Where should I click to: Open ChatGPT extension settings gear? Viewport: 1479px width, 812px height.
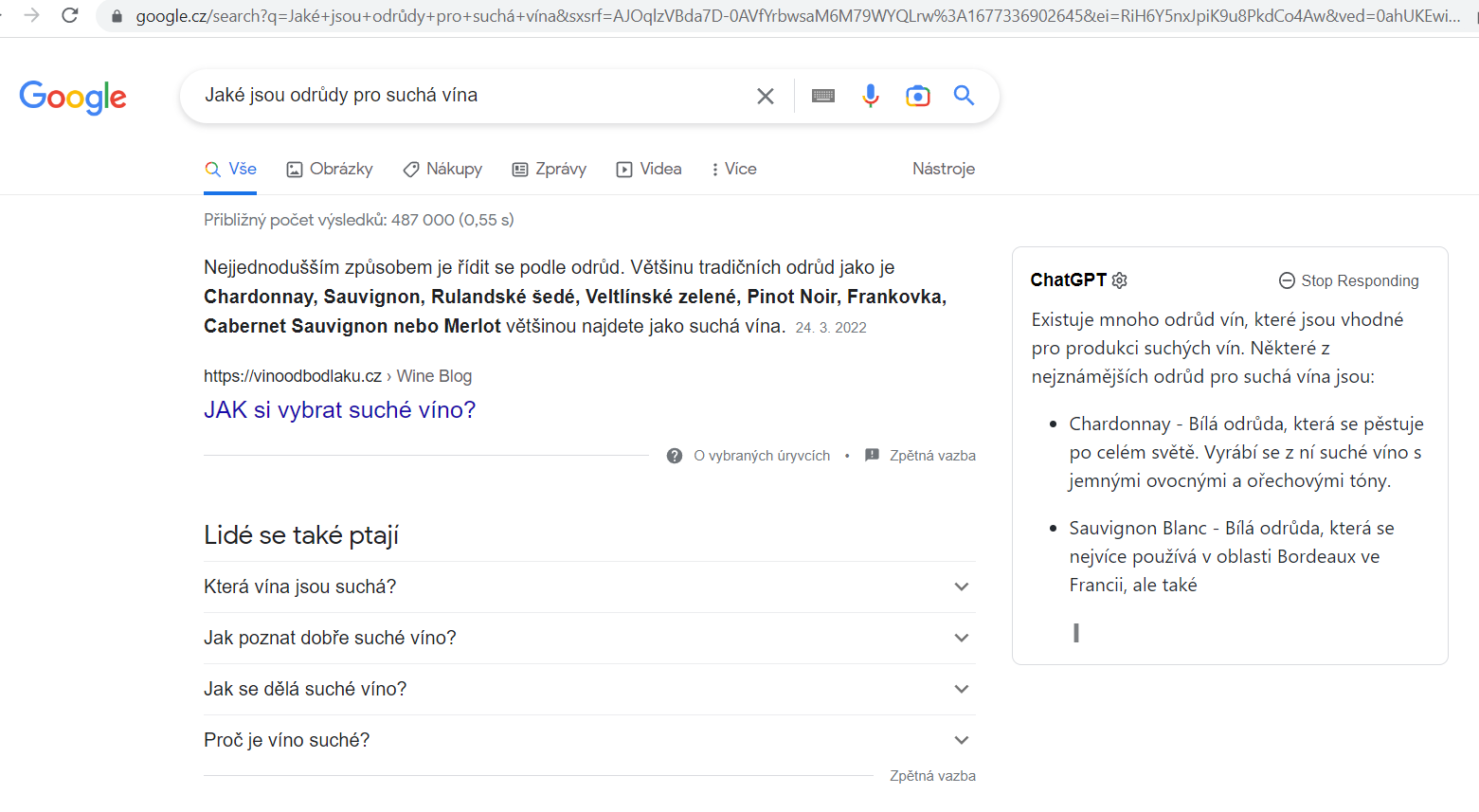click(x=1120, y=280)
